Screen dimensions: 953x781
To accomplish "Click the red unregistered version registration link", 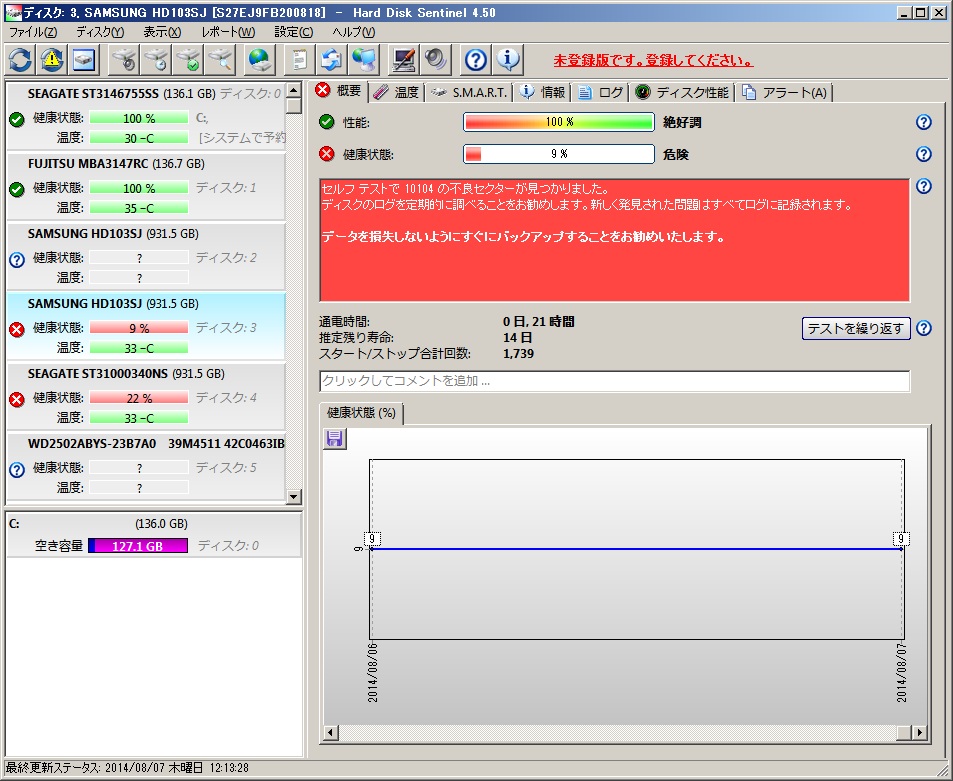I will pyautogui.click(x=654, y=60).
